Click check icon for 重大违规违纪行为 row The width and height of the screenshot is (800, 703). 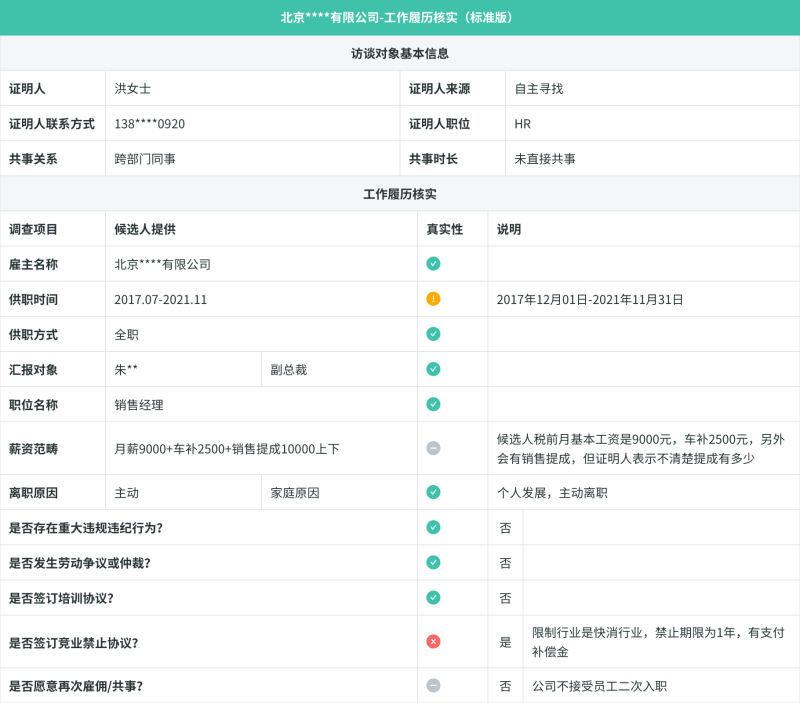point(433,528)
